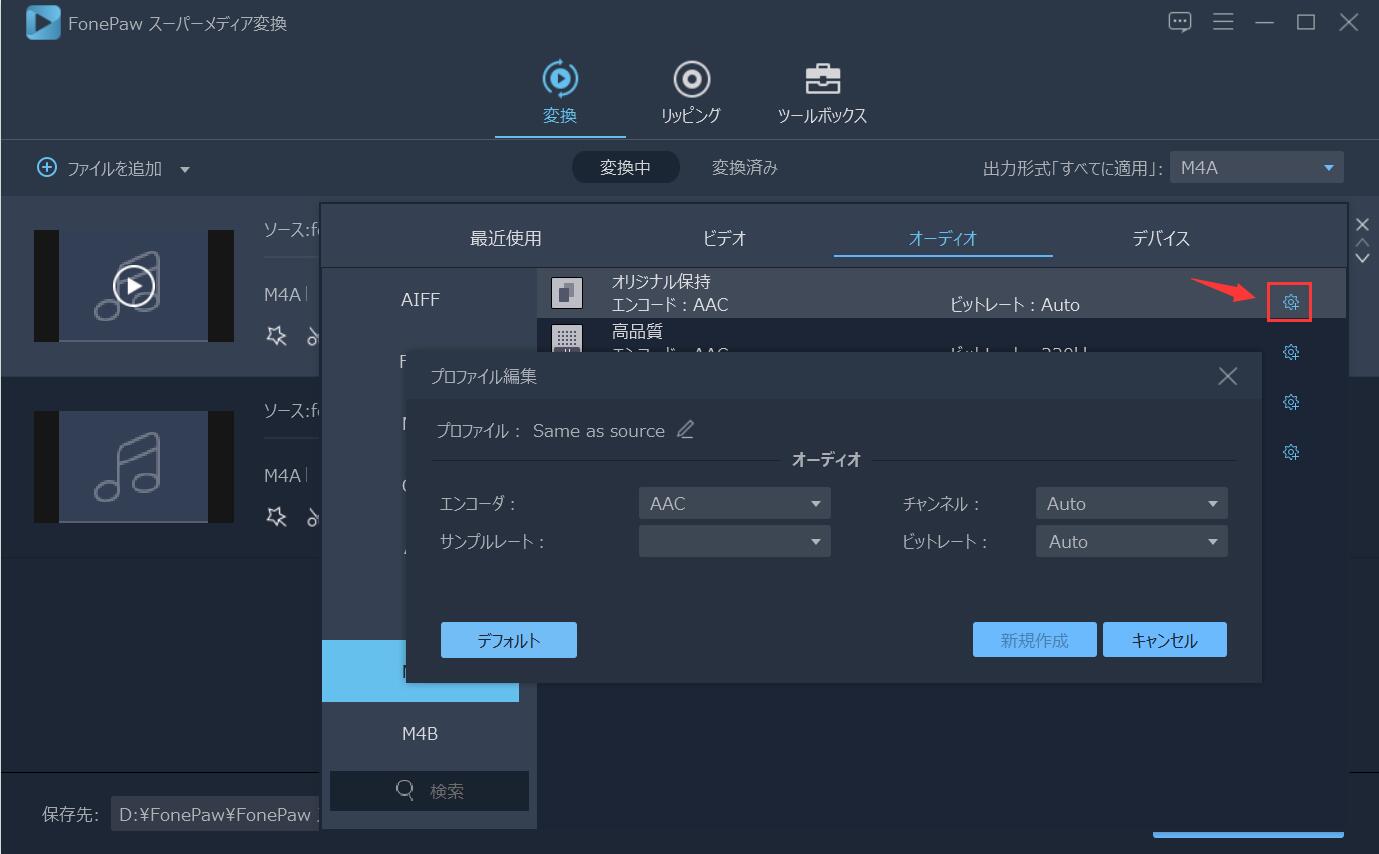Screen dimensions: 1379x854
Task: Open settings gear for 高品質 profile
Action: click(1290, 352)
